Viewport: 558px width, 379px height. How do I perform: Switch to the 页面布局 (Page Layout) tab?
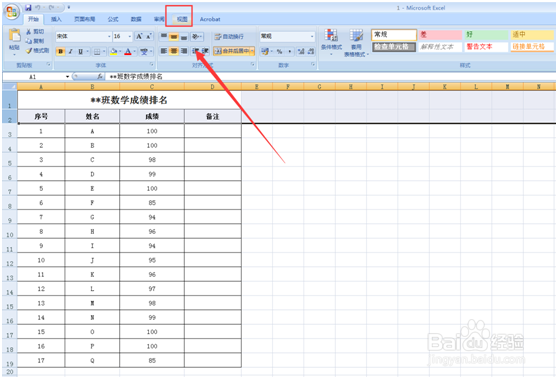[84, 19]
